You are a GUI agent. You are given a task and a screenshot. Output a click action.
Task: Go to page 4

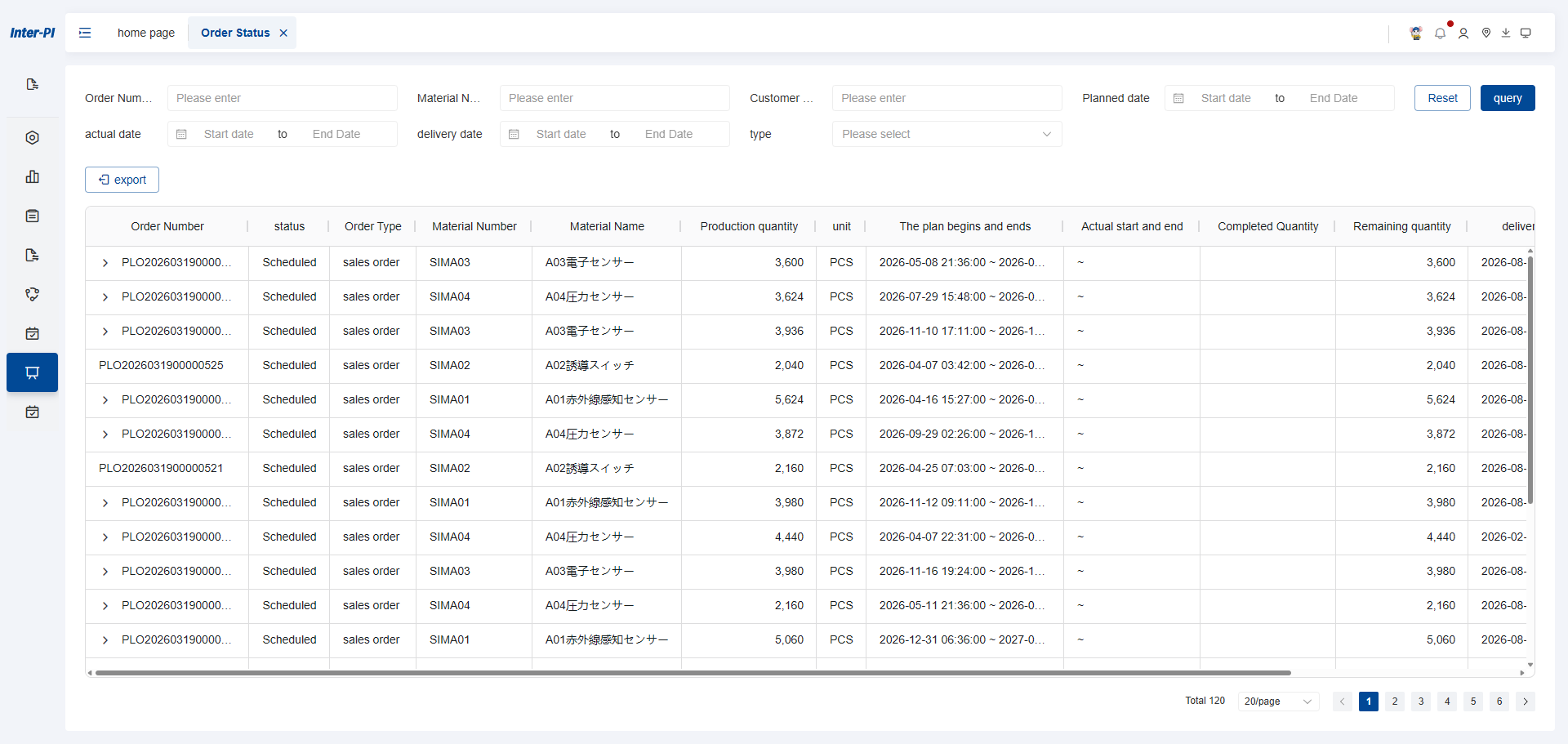[1447, 702]
